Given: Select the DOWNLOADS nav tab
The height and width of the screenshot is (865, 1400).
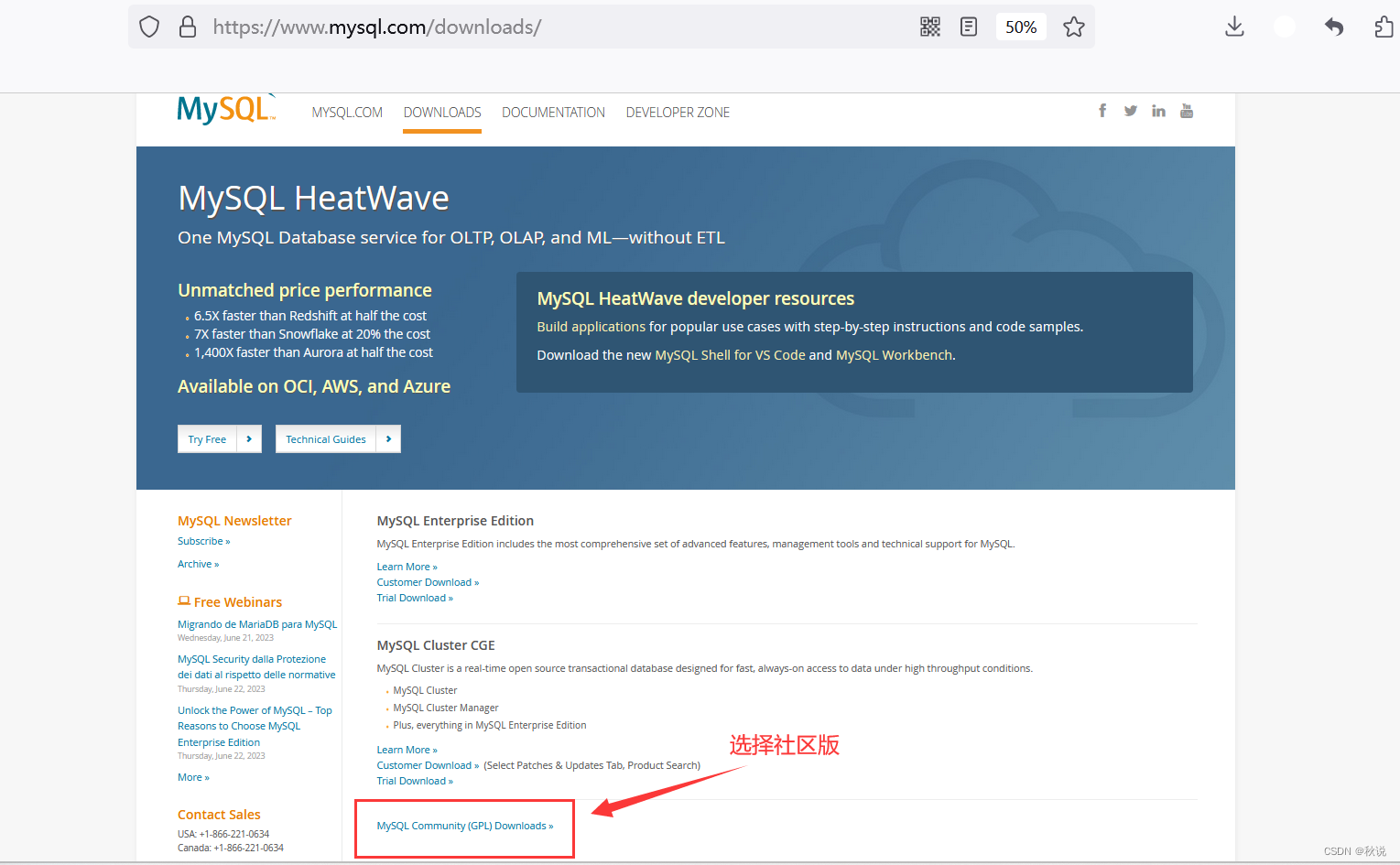Looking at the screenshot, I should pos(442,113).
